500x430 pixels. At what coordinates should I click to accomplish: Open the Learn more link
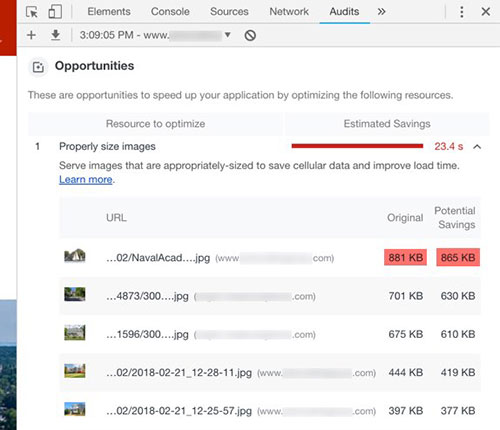(86, 180)
